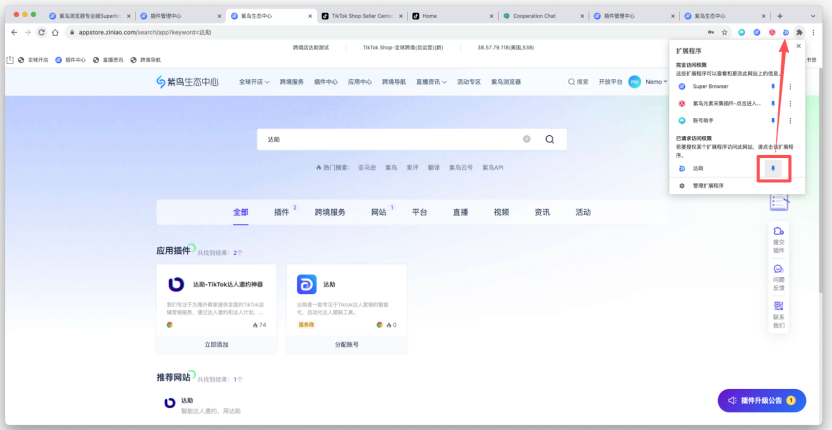Click the magnifier search icon in search box

(x=549, y=140)
